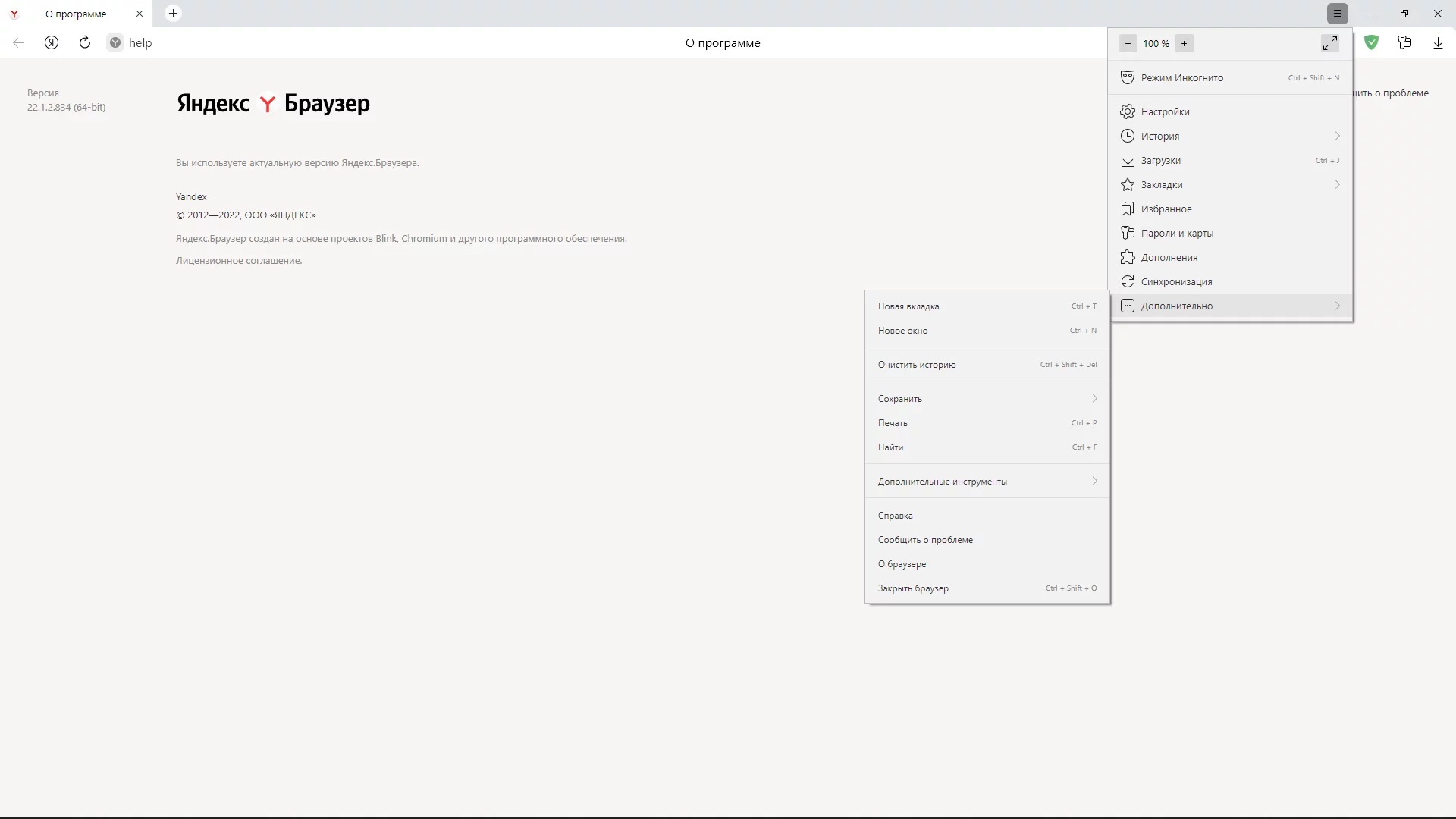The height and width of the screenshot is (819, 1456).
Task: Click the Incognito mask icon
Action: point(1128,77)
